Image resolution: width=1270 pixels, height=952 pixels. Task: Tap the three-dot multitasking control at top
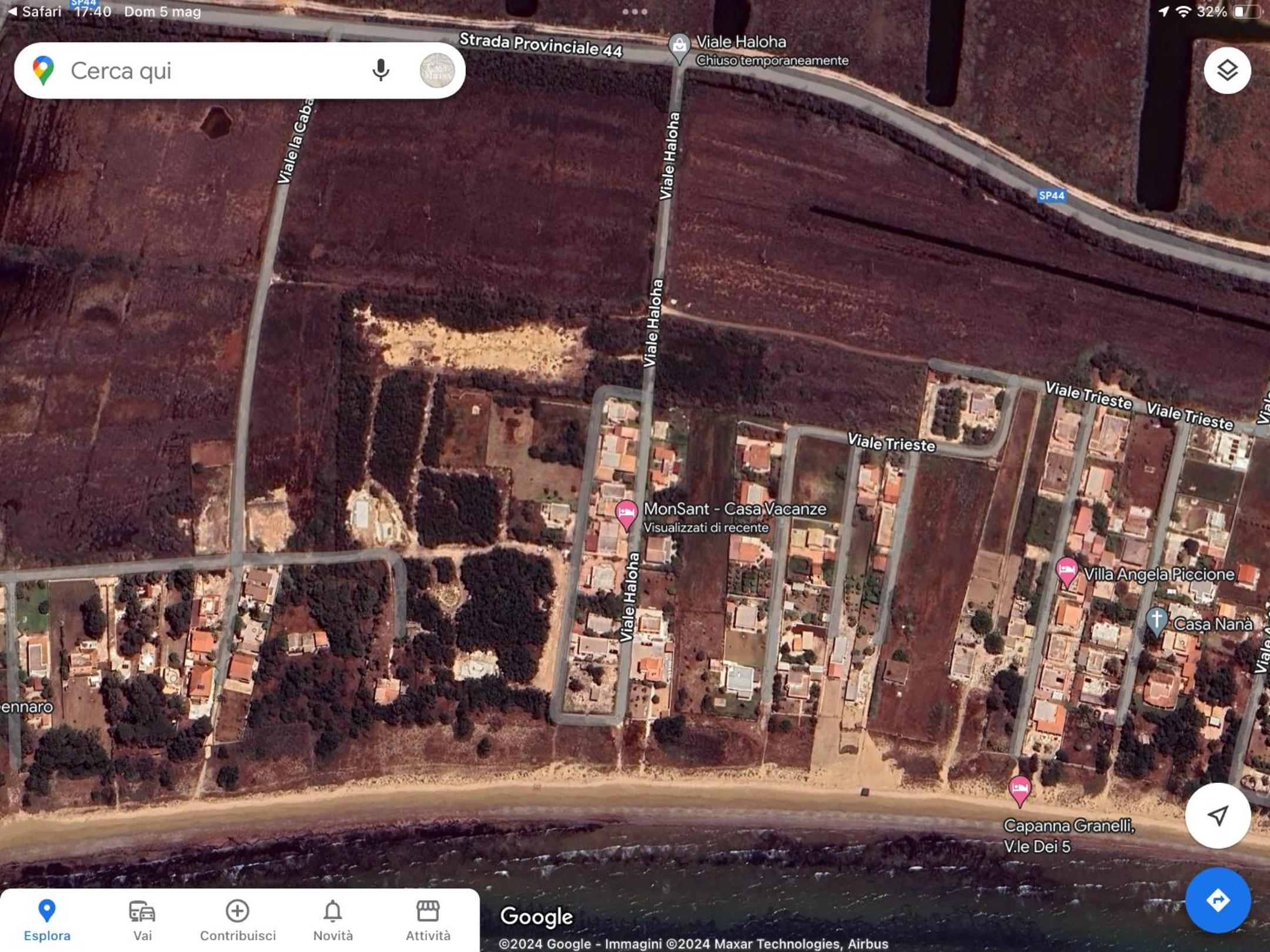[x=635, y=12]
